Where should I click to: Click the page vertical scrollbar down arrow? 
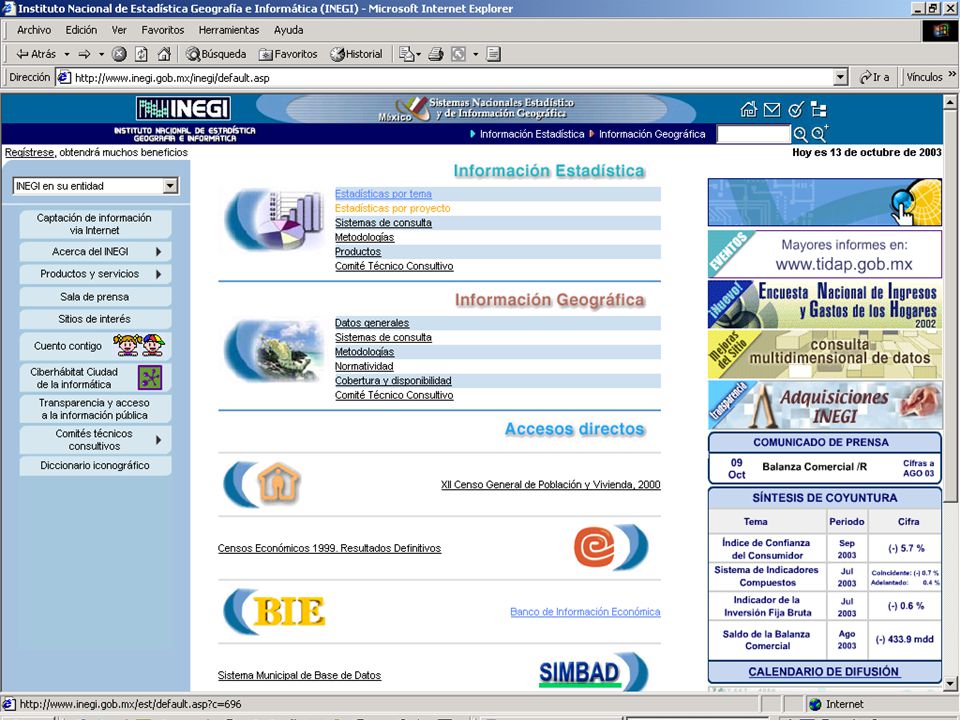pos(950,683)
